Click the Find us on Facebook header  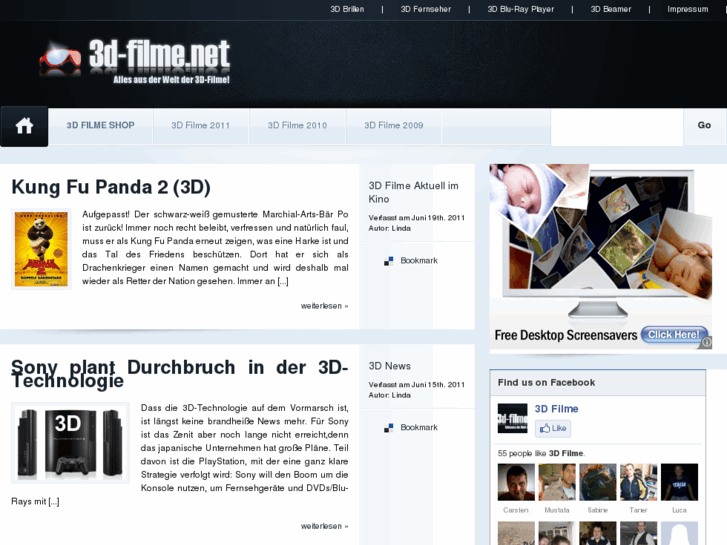(x=546, y=383)
